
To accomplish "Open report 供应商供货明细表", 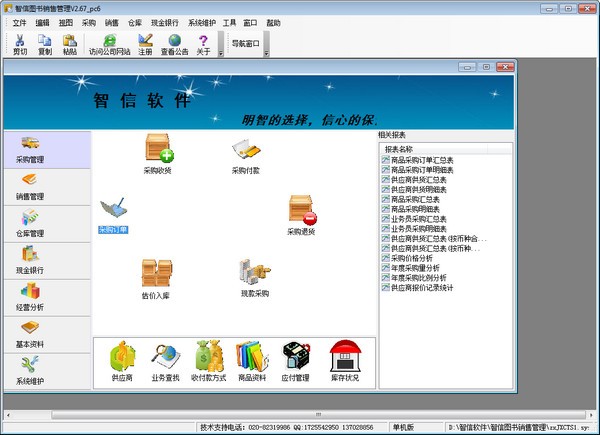I will click(419, 189).
